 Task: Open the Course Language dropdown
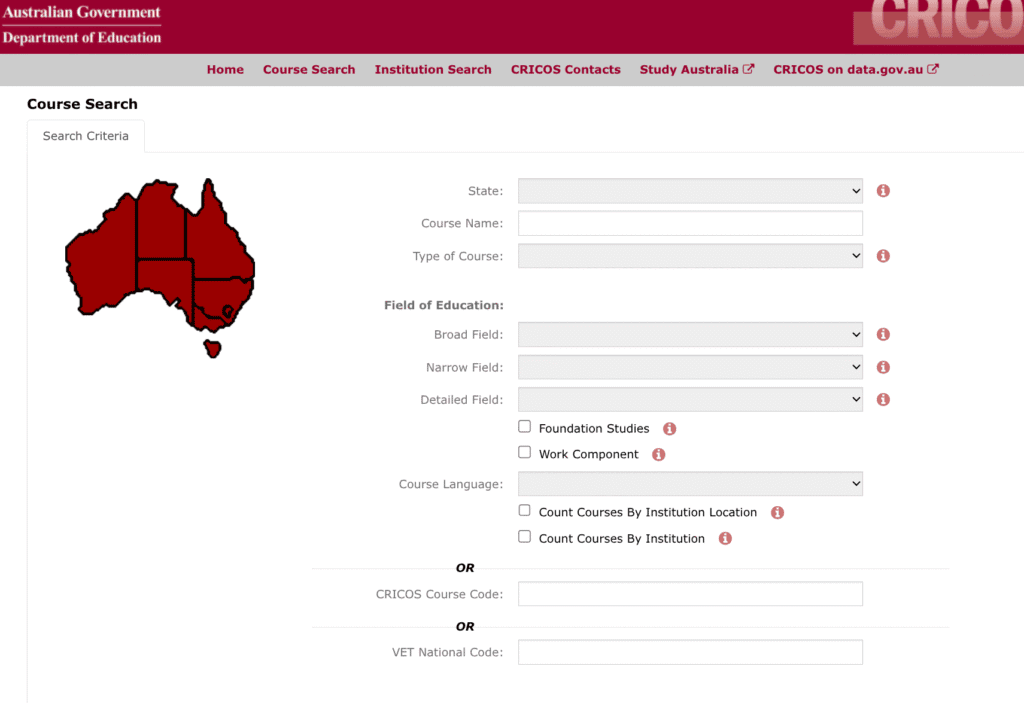690,483
